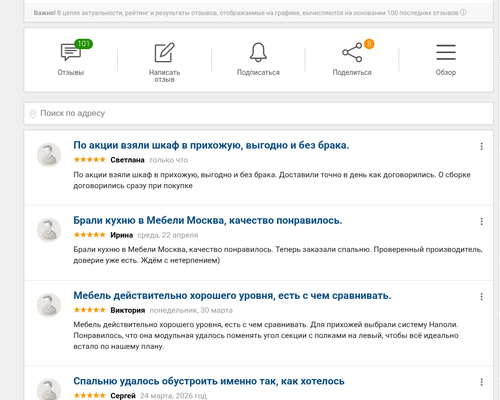Open review titled По акции взяли шкаф
Screen dimensions: 500x400
coord(211,145)
